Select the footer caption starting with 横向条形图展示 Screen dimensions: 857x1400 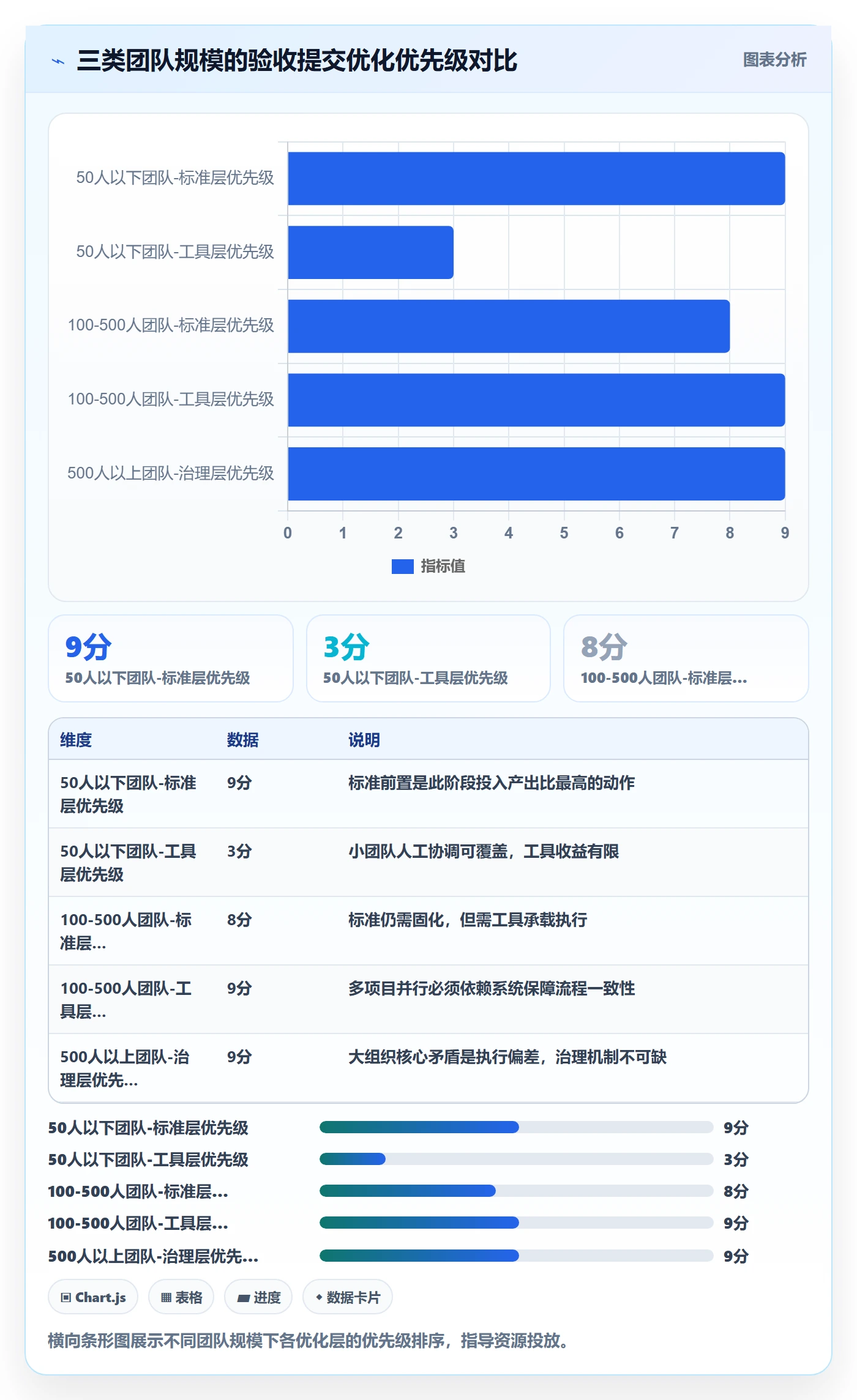tap(308, 1341)
